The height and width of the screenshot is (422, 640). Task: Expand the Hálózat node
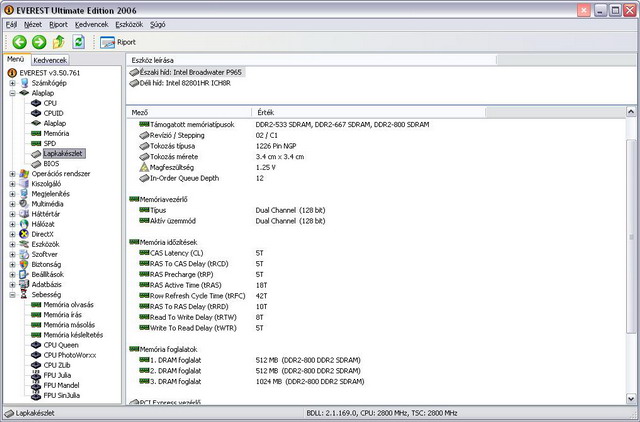(x=12, y=224)
